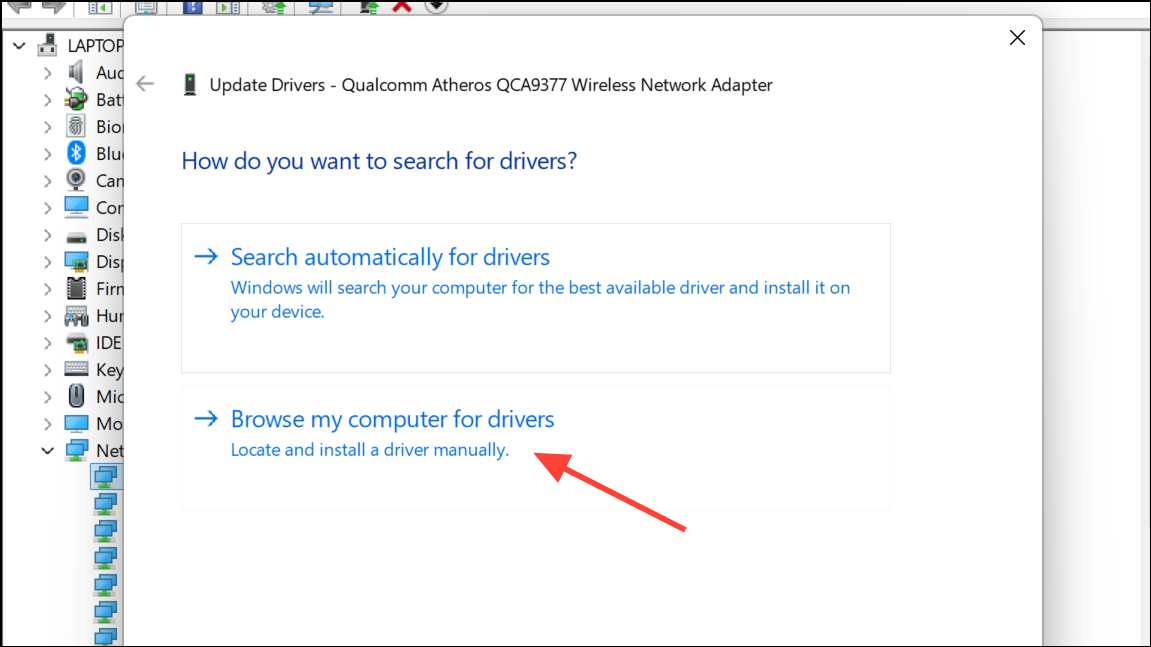
Task: Go back using the dialog's back arrow
Action: (146, 84)
